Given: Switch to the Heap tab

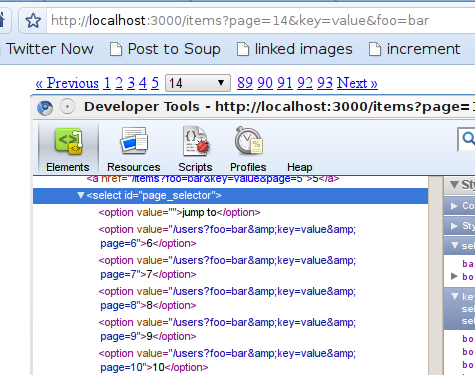Looking at the screenshot, I should pos(299,167).
